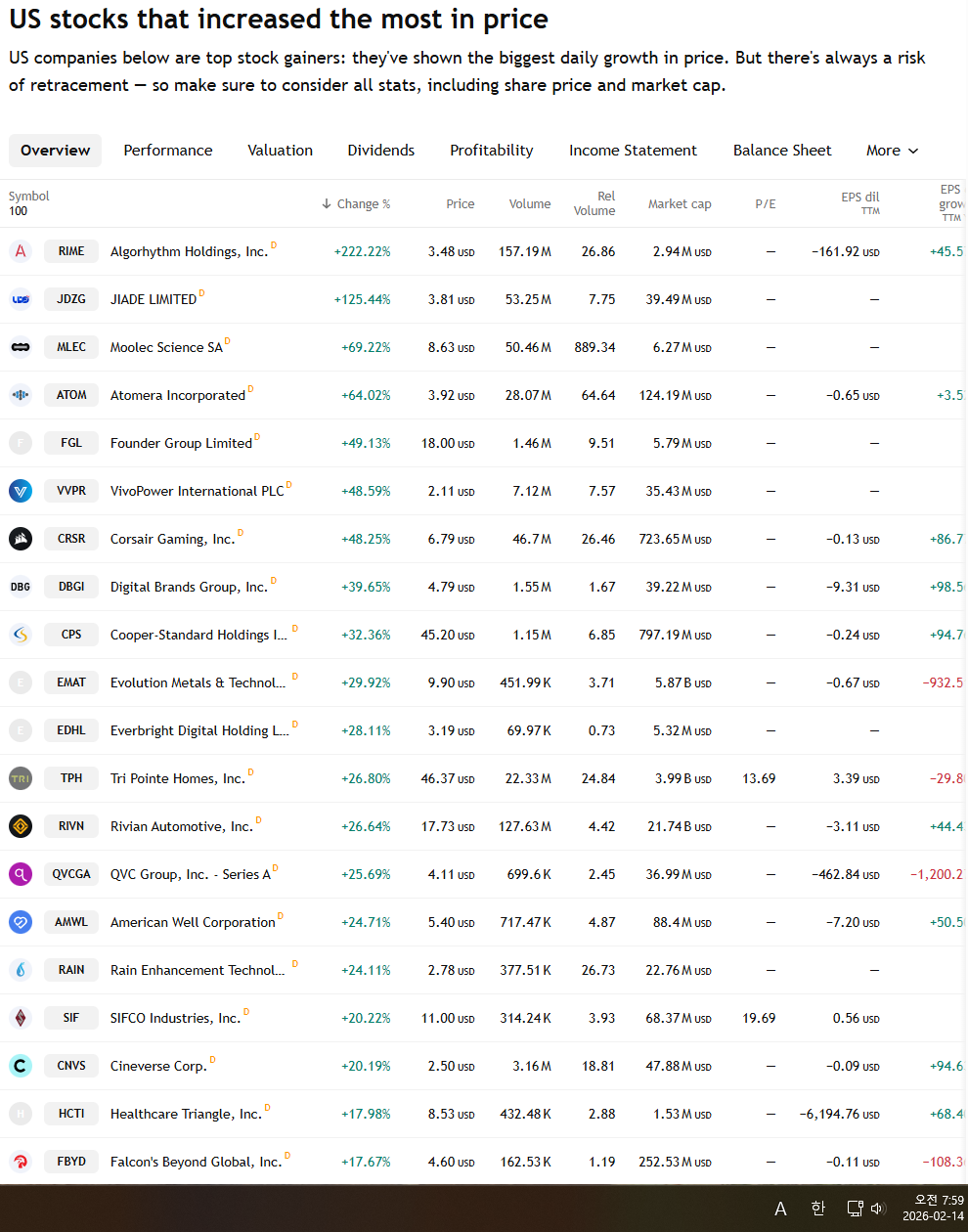The width and height of the screenshot is (968, 1232).
Task: Open the taskbar network display icon
Action: point(855,1209)
